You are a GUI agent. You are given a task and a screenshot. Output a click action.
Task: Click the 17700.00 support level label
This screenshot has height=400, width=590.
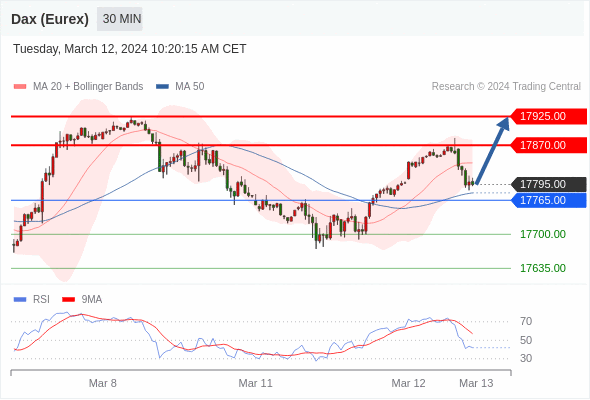click(x=543, y=234)
